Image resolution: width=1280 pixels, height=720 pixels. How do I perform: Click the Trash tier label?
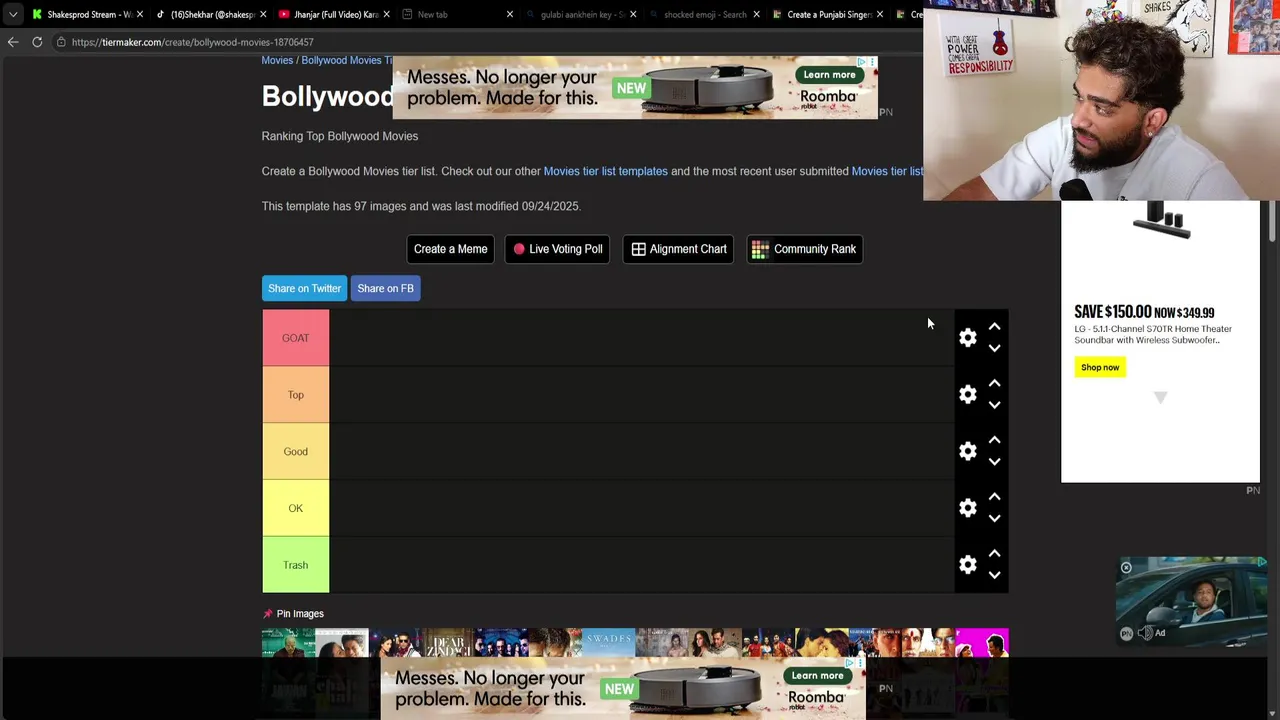click(x=295, y=565)
